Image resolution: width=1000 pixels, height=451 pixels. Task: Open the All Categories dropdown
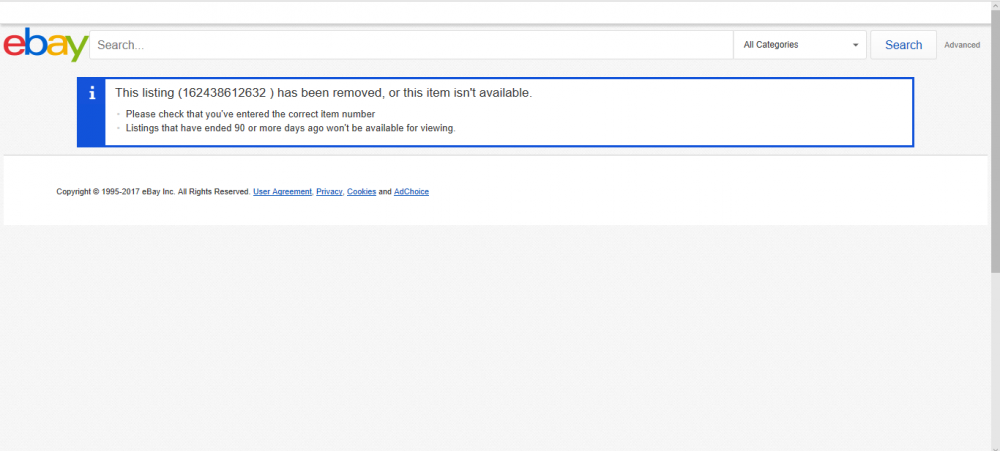tap(798, 45)
